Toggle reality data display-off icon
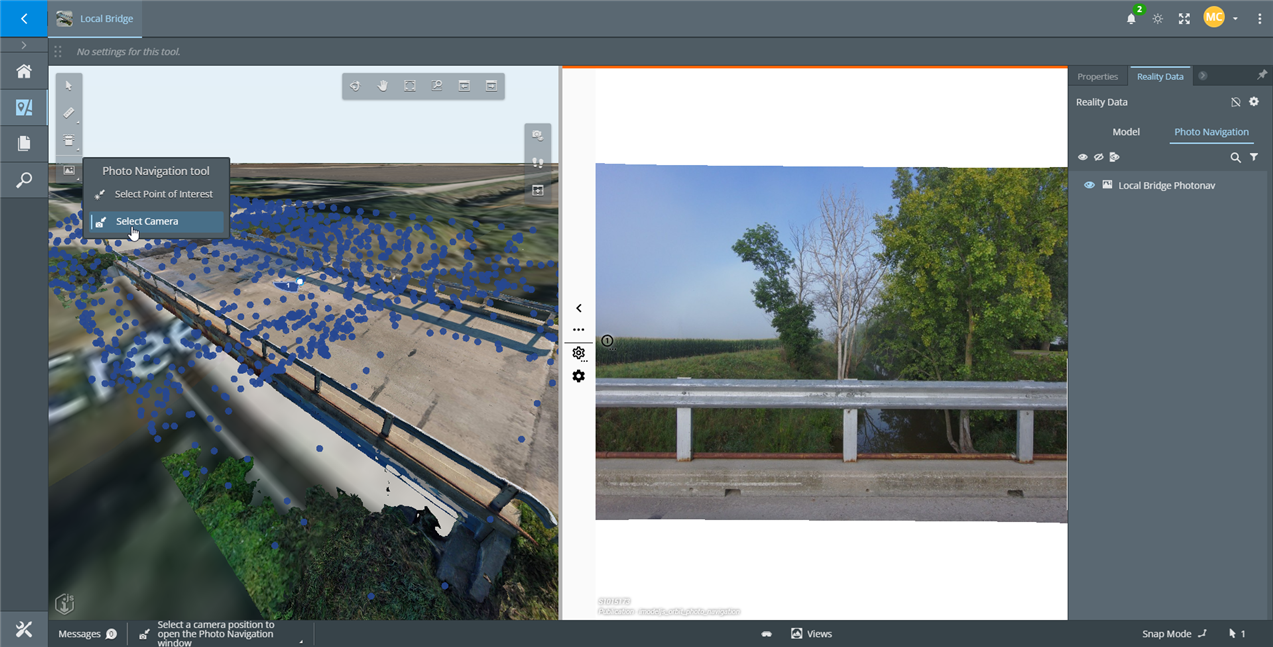This screenshot has height=647, width=1273. pyautogui.click(x=1235, y=102)
